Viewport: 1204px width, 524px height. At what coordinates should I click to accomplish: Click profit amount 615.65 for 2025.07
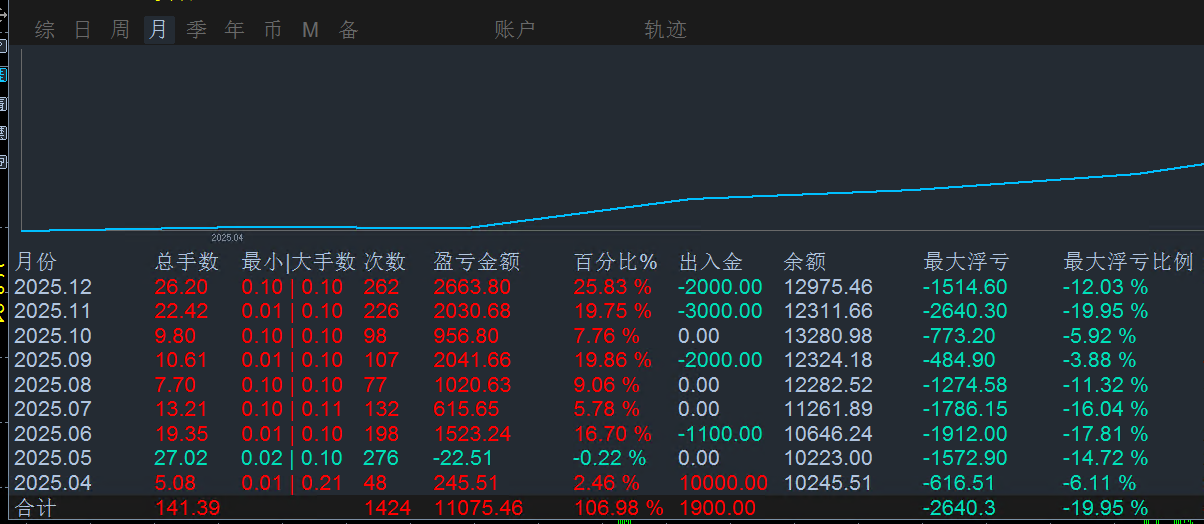click(466, 409)
